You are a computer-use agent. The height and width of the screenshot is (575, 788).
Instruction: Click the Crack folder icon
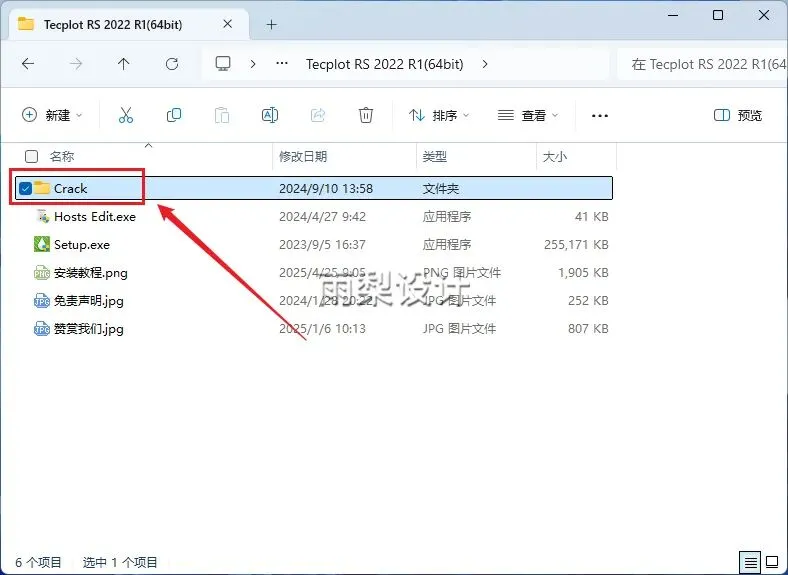click(x=42, y=188)
